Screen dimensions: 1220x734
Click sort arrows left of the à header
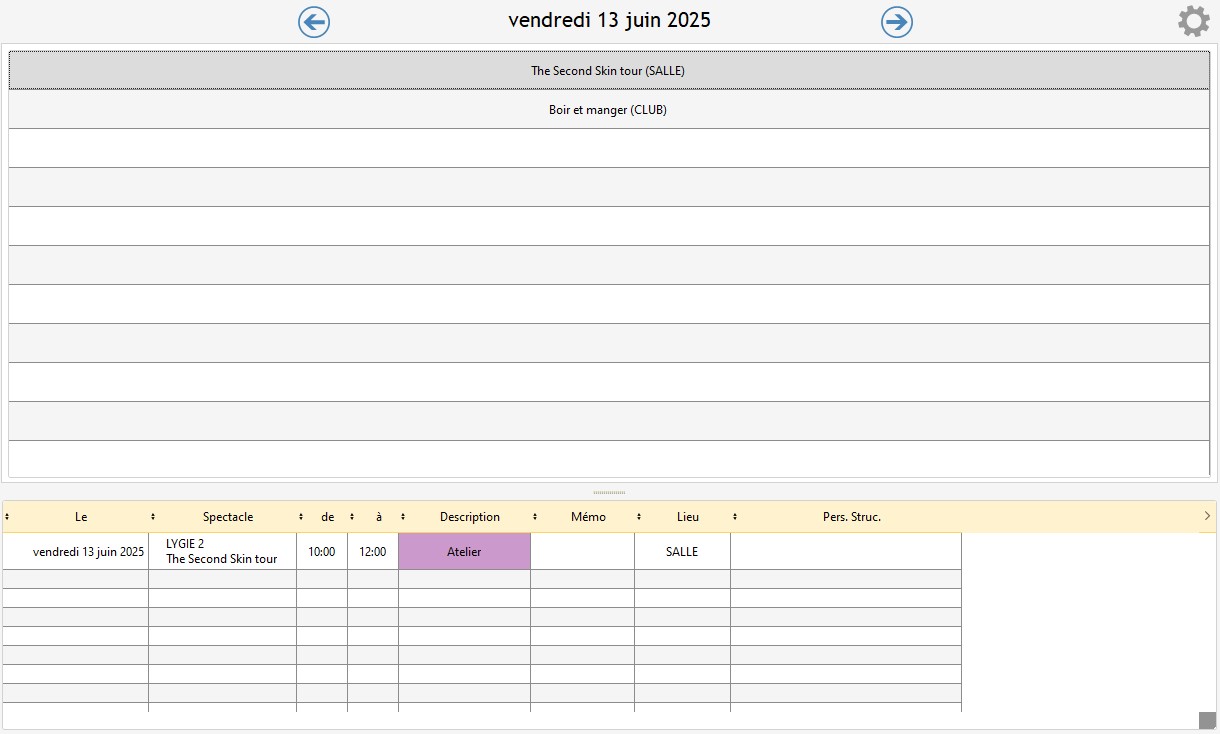pyautogui.click(x=352, y=517)
